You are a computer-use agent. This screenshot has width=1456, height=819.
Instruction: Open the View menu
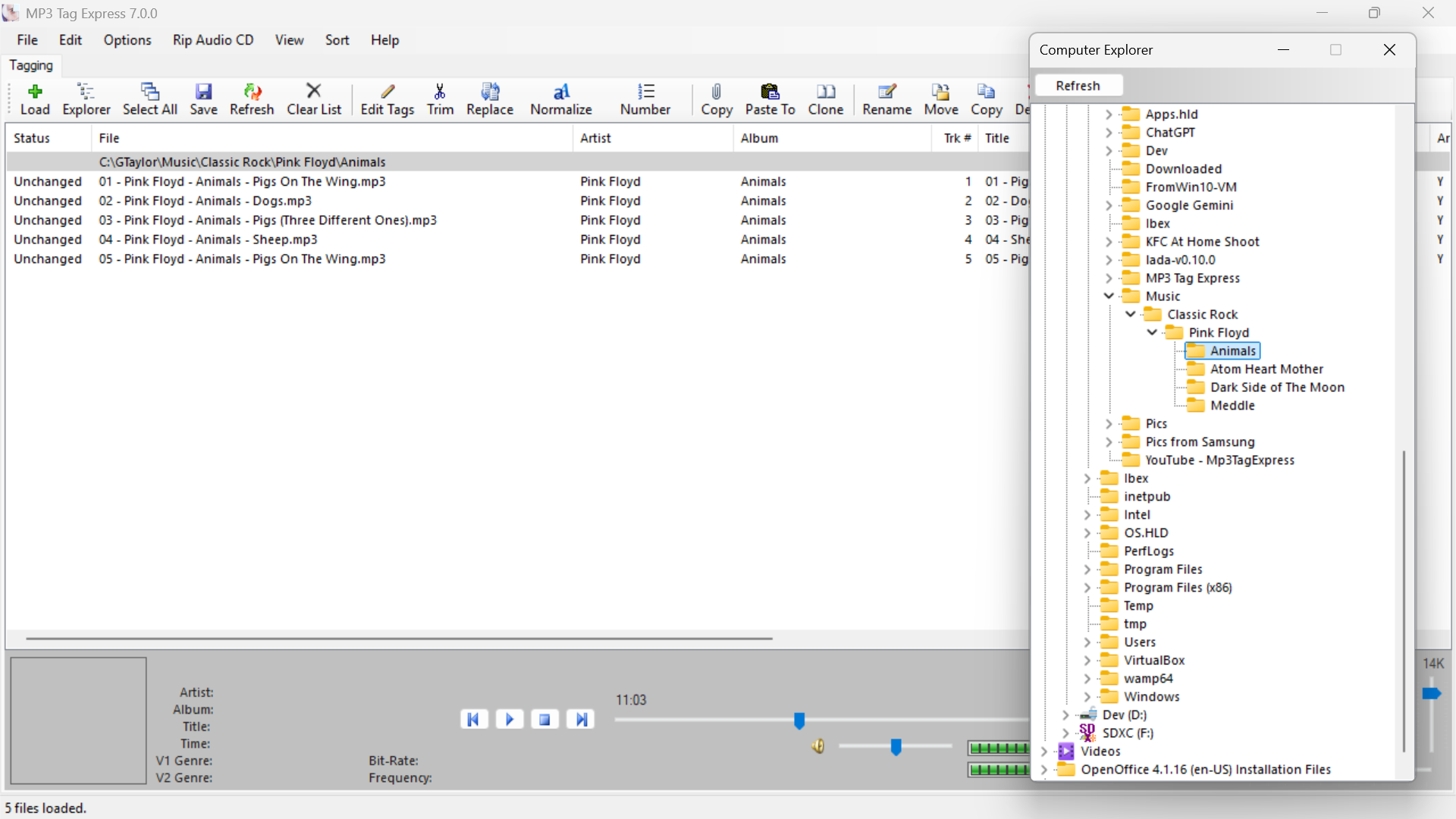(x=289, y=40)
